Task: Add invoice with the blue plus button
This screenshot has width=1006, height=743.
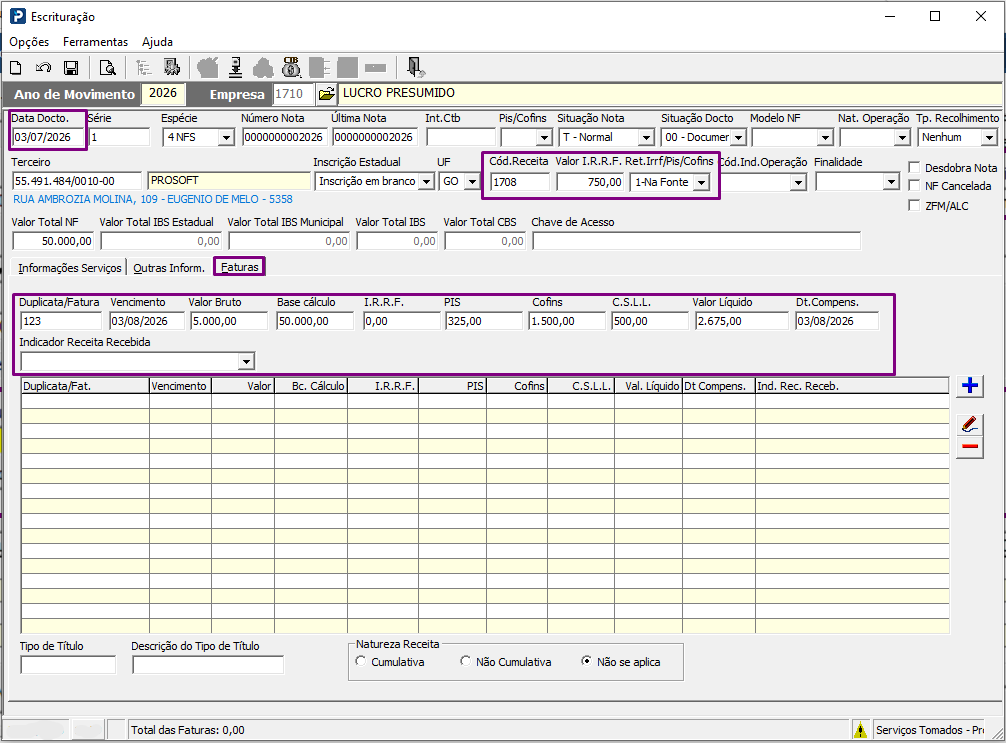Action: click(x=969, y=386)
